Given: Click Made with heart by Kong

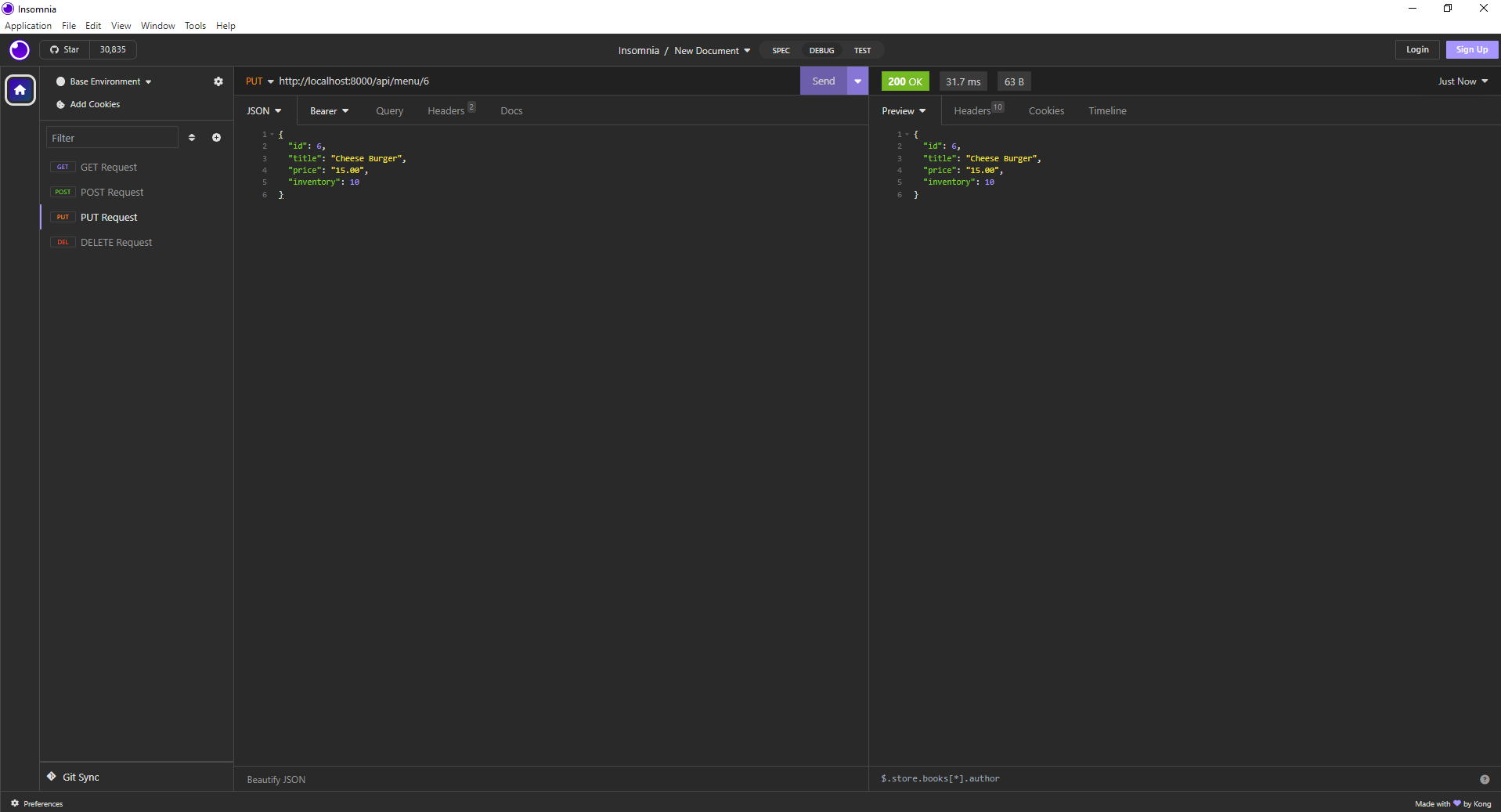Looking at the screenshot, I should click(x=1452, y=803).
